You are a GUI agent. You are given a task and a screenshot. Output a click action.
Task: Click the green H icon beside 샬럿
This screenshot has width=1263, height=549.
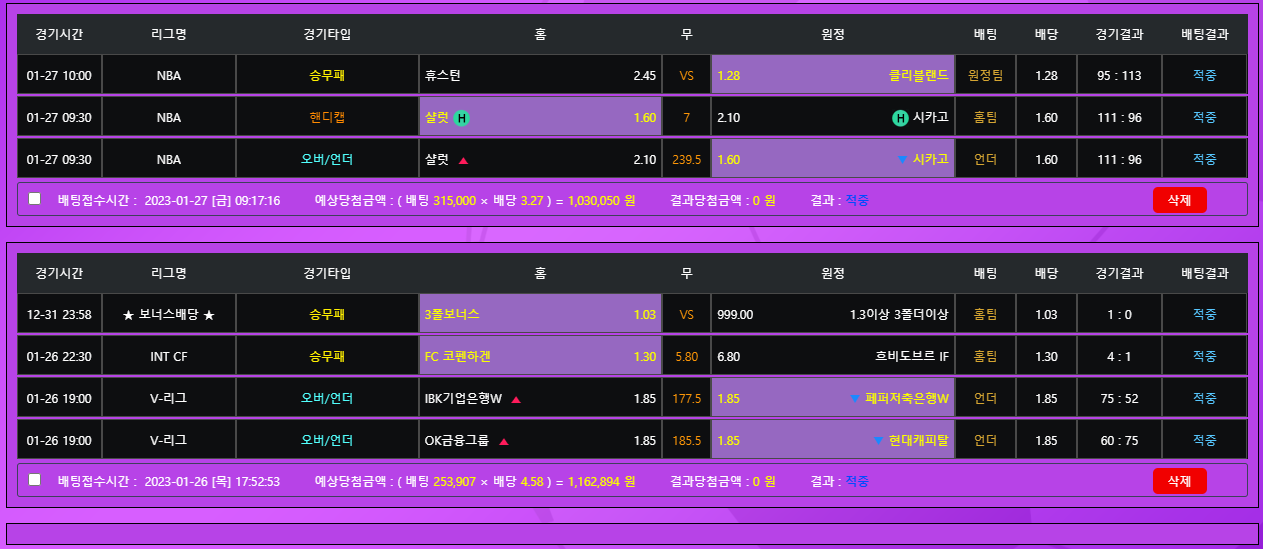pos(461,118)
